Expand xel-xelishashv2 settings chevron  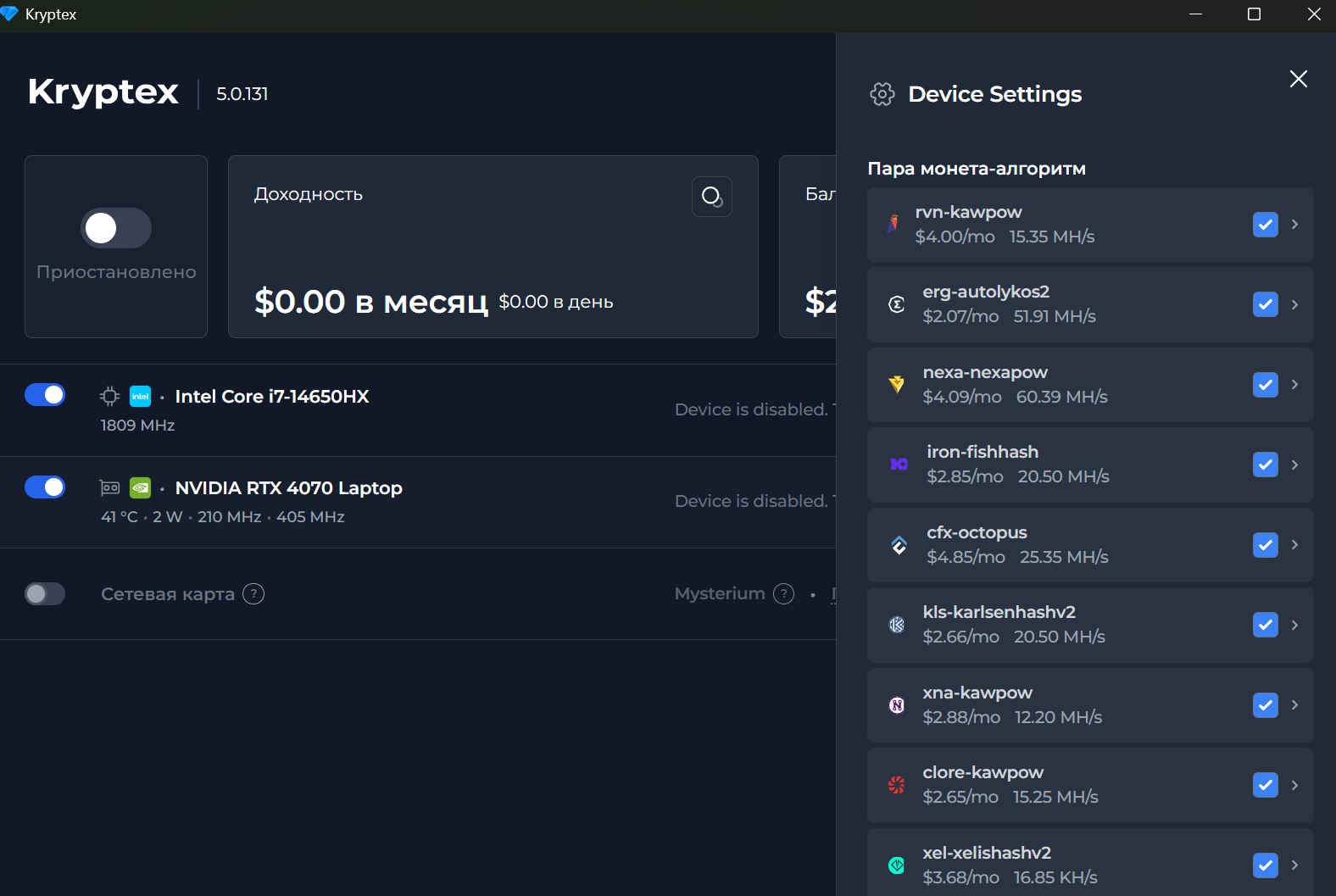pyautogui.click(x=1294, y=865)
